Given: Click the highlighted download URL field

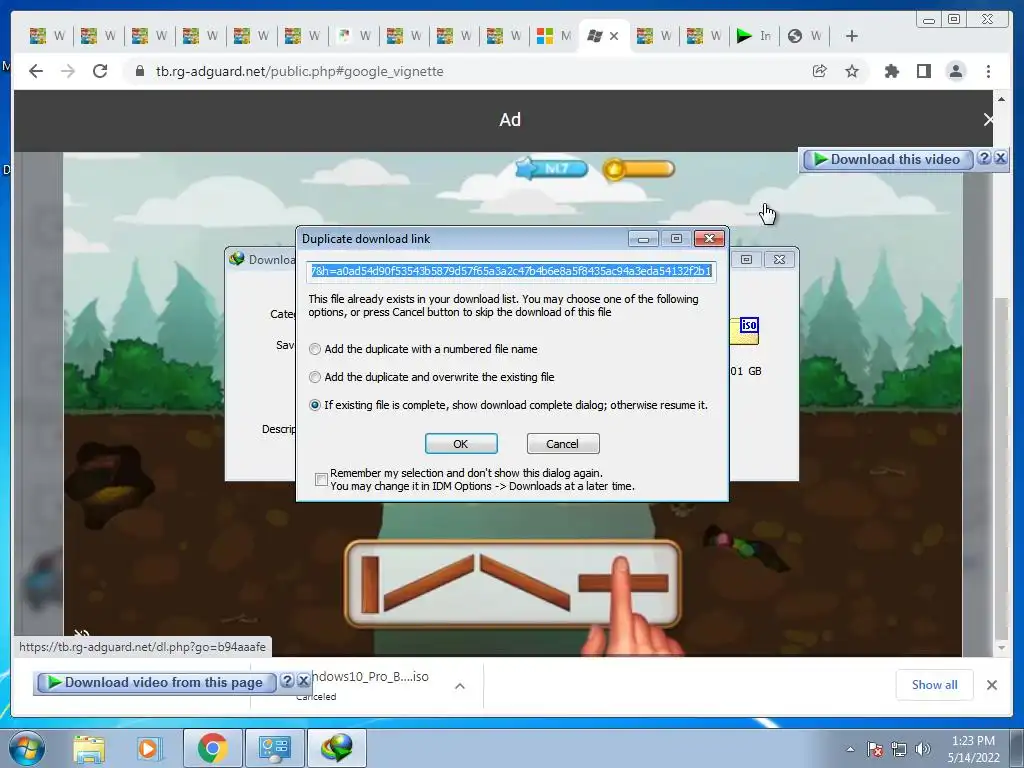Looking at the screenshot, I should click(x=511, y=271).
